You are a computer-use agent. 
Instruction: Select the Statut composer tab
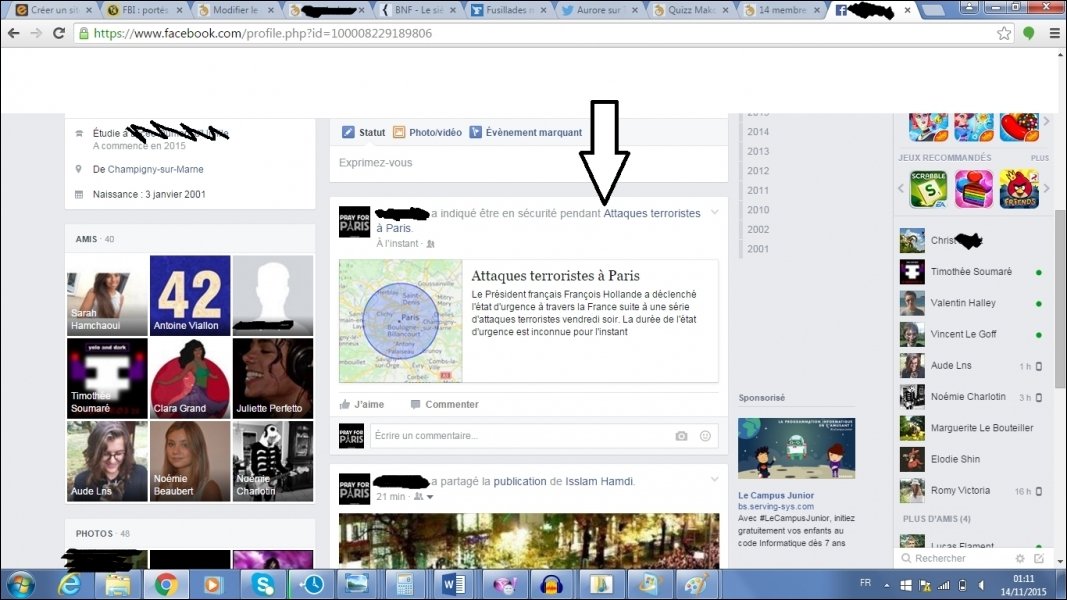pos(363,132)
